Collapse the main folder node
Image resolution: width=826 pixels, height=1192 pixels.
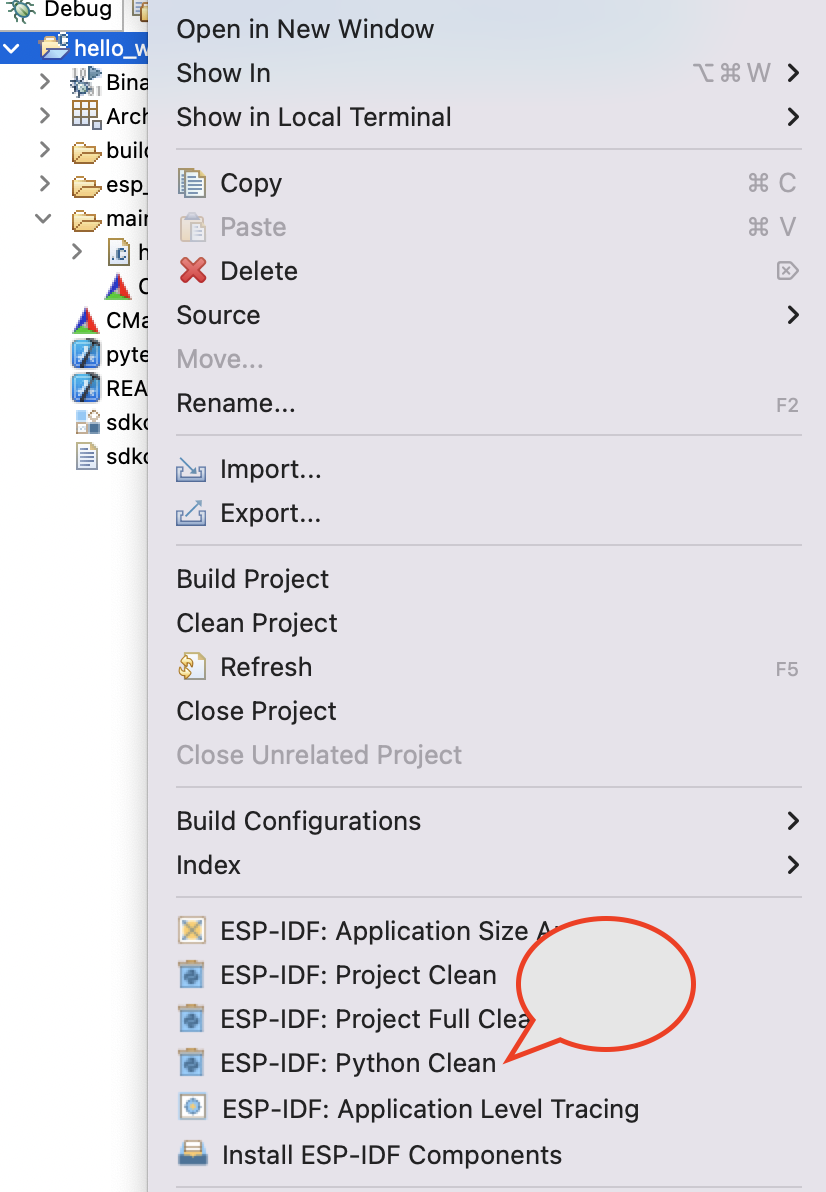coord(43,218)
